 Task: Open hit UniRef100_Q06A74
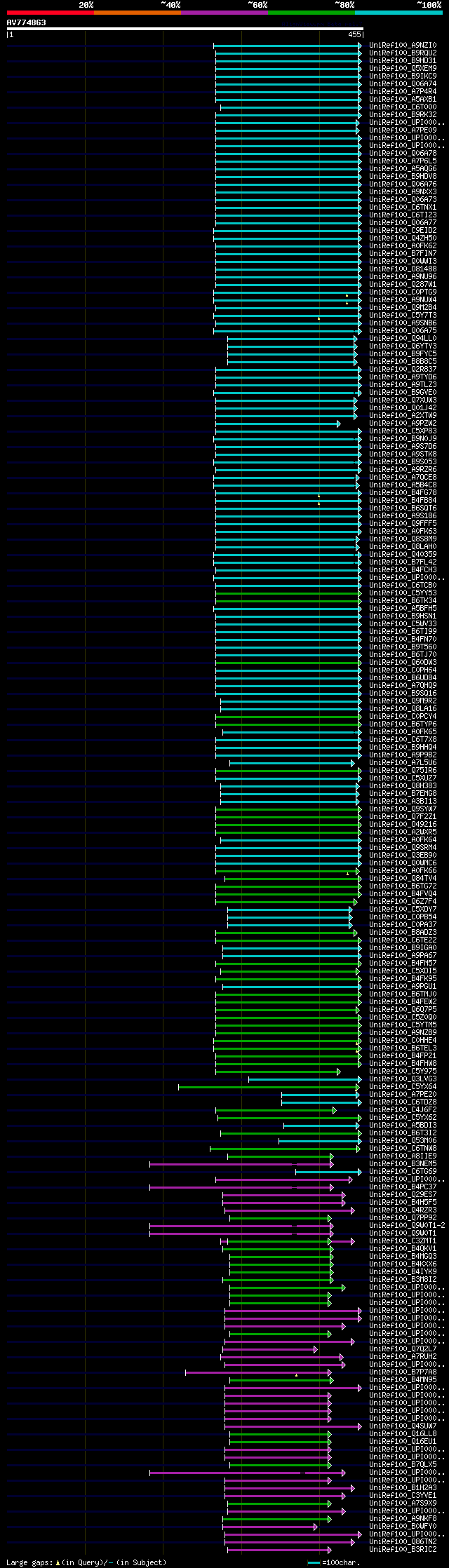point(403,84)
